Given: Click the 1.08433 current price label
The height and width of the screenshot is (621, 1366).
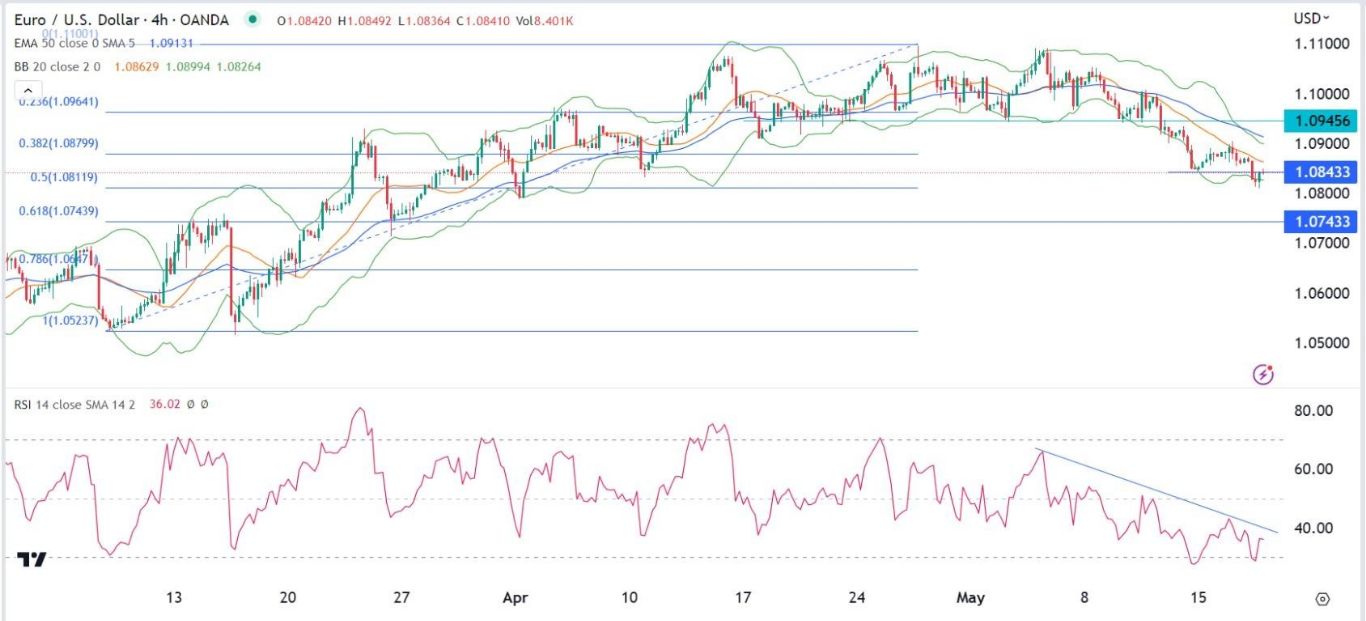Looking at the screenshot, I should coord(1321,172).
